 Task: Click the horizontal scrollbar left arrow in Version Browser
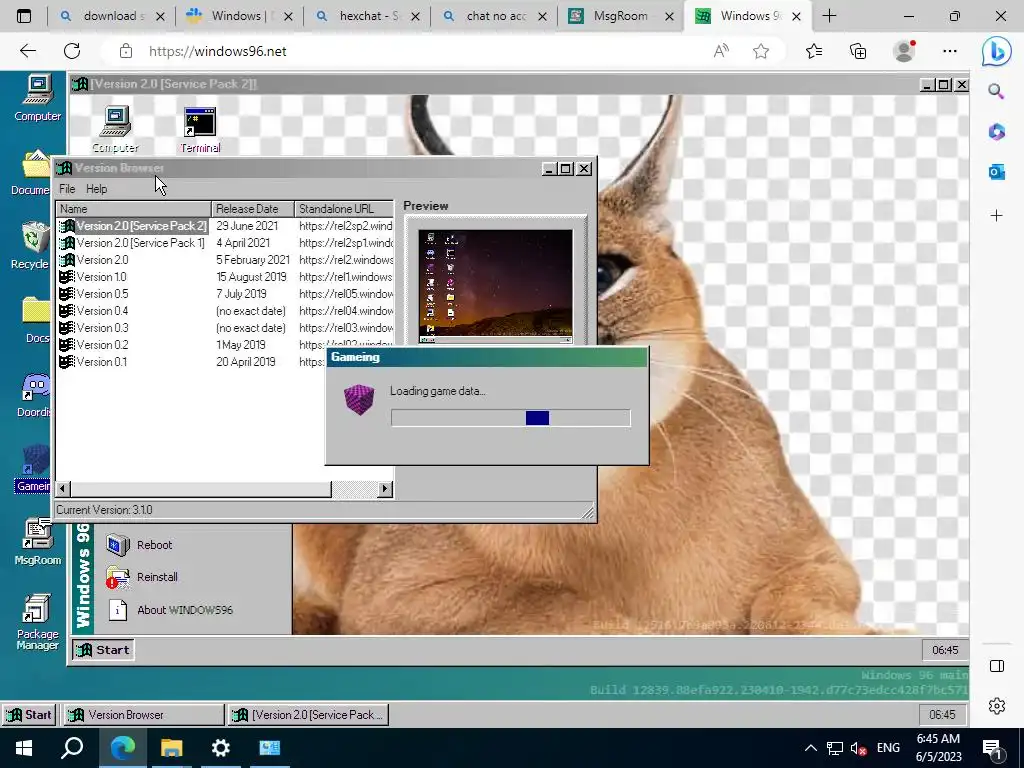coord(63,488)
